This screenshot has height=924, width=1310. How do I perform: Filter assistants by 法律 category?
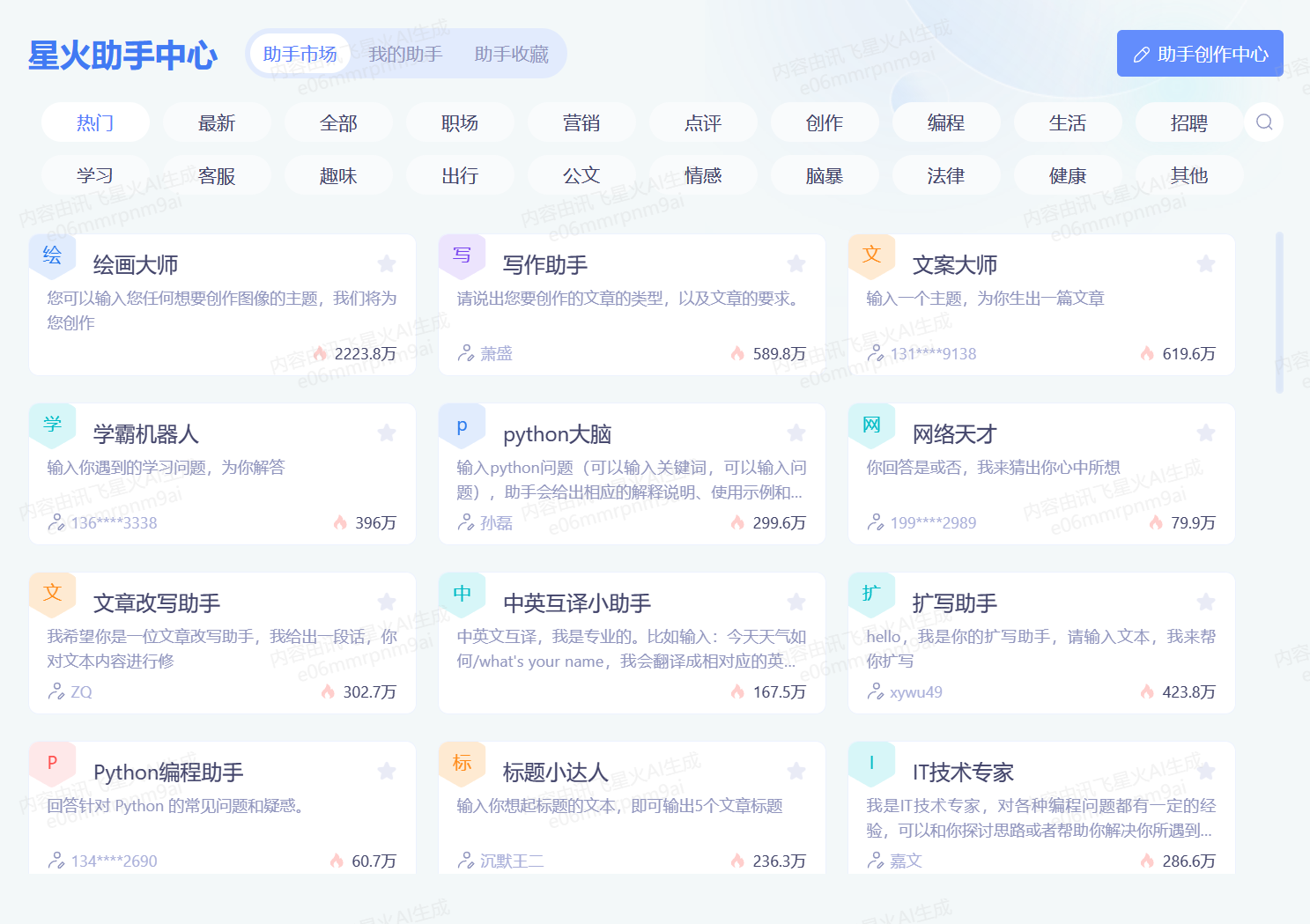(x=945, y=176)
